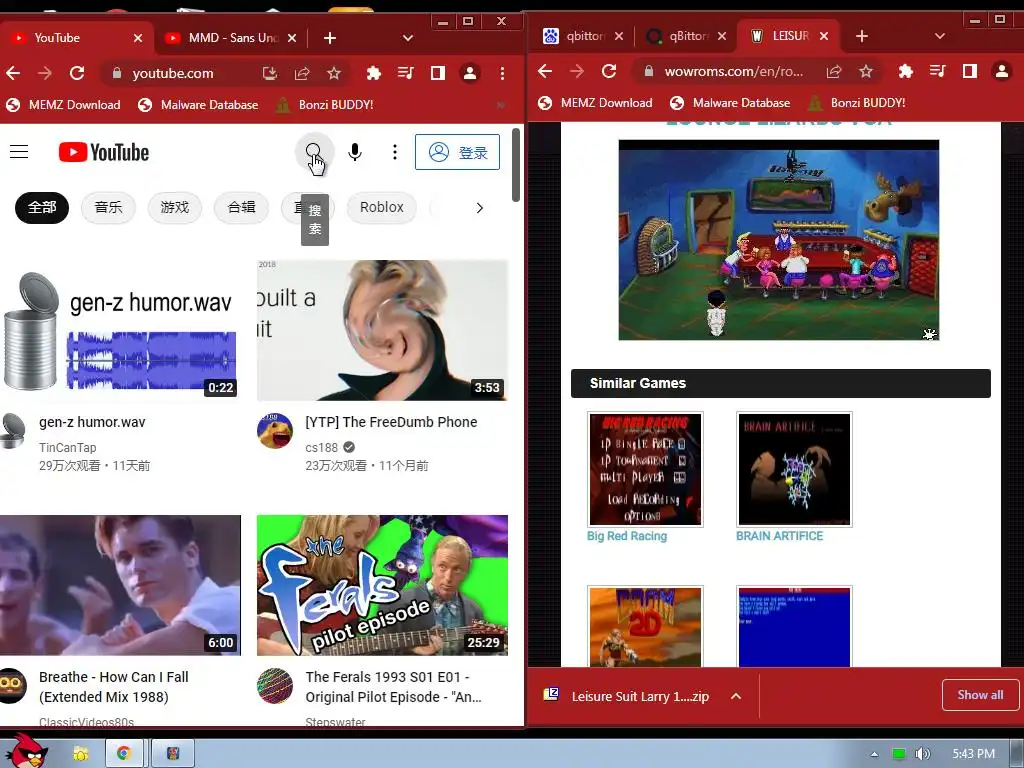Click MEMZ Download bookmark in wowroms window
The image size is (1024, 768).
tap(595, 103)
